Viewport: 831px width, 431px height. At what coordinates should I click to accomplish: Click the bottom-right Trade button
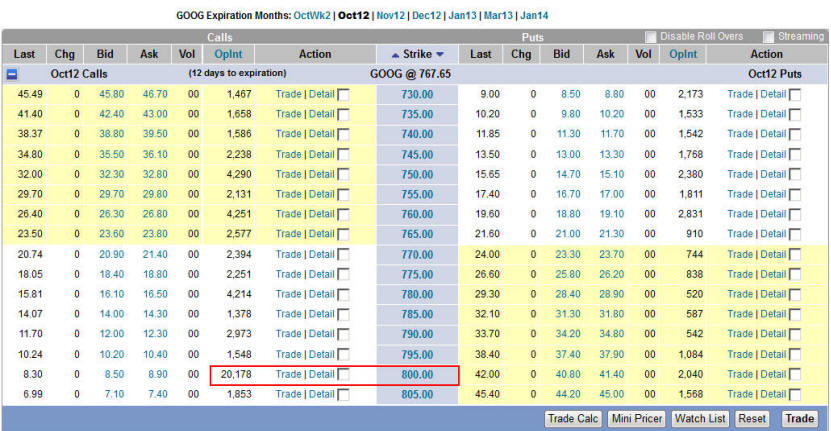[799, 419]
